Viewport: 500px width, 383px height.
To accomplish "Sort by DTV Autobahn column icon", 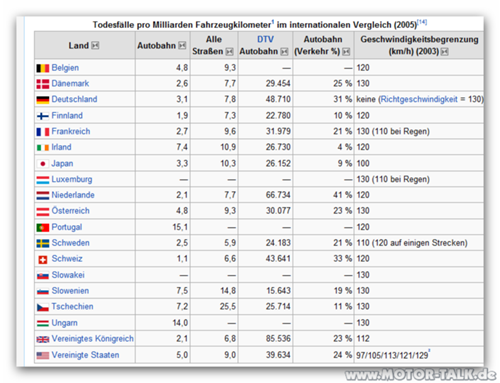I will pyautogui.click(x=284, y=51).
